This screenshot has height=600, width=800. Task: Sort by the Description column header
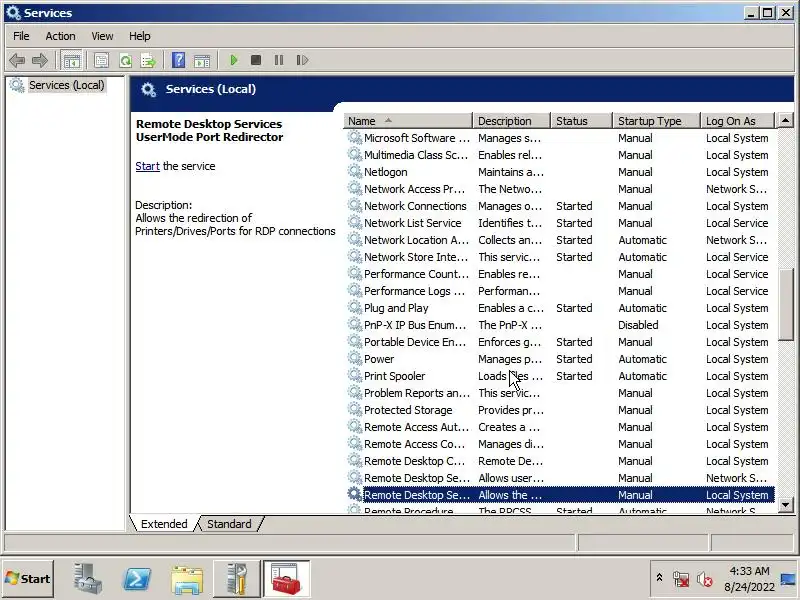512,121
